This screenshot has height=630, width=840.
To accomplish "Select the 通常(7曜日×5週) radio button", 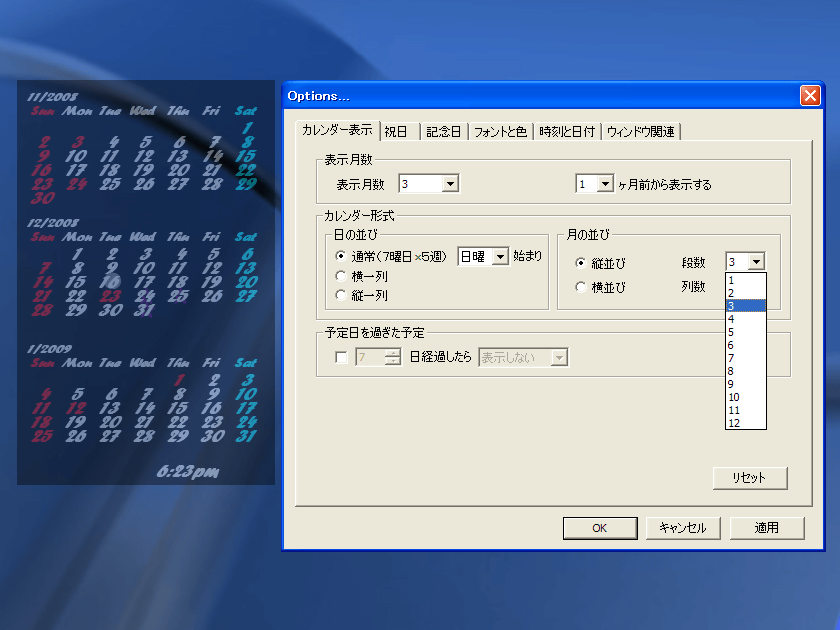I will [340, 256].
